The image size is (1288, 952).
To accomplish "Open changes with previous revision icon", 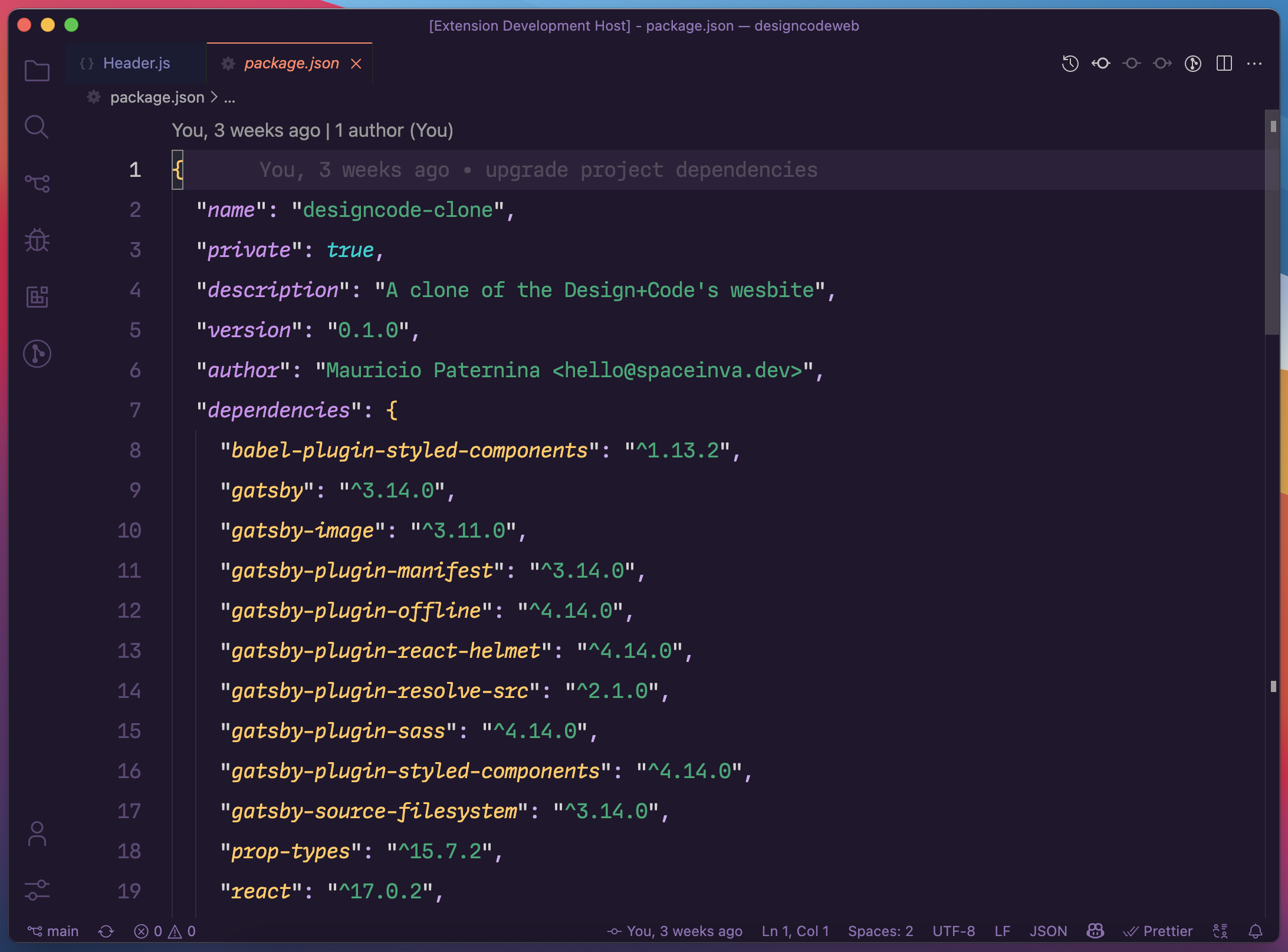I will 1100,64.
